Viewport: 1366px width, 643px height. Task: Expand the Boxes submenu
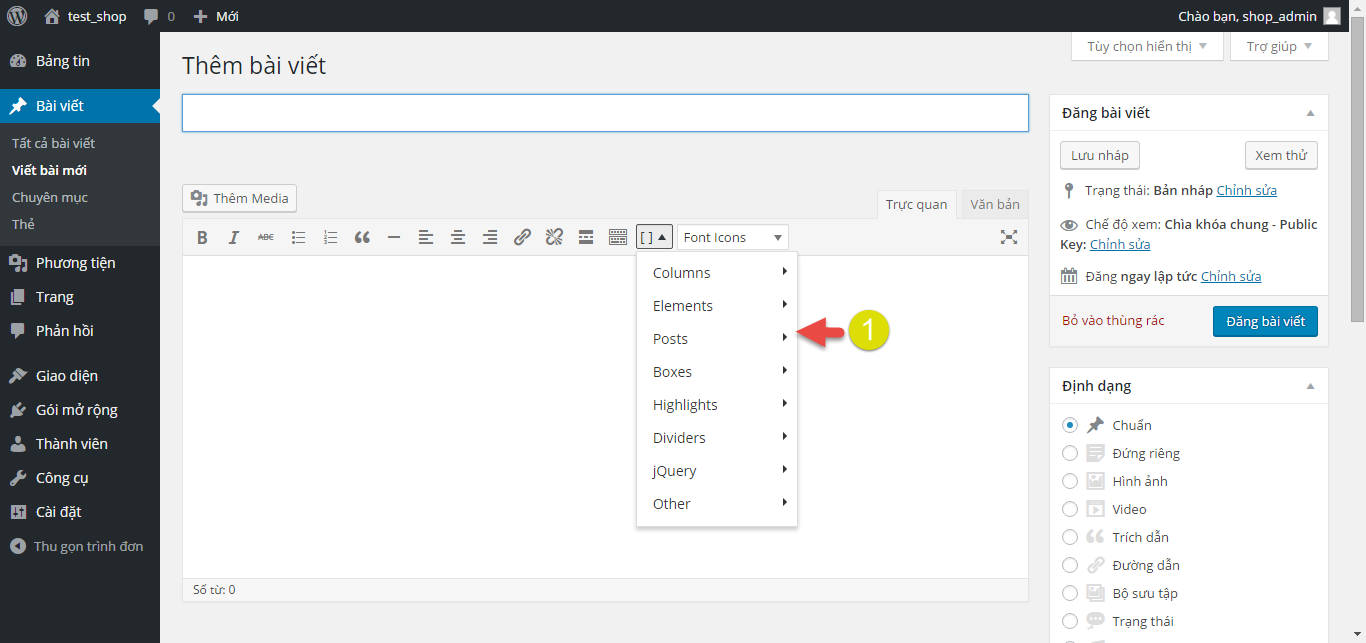[x=717, y=372]
